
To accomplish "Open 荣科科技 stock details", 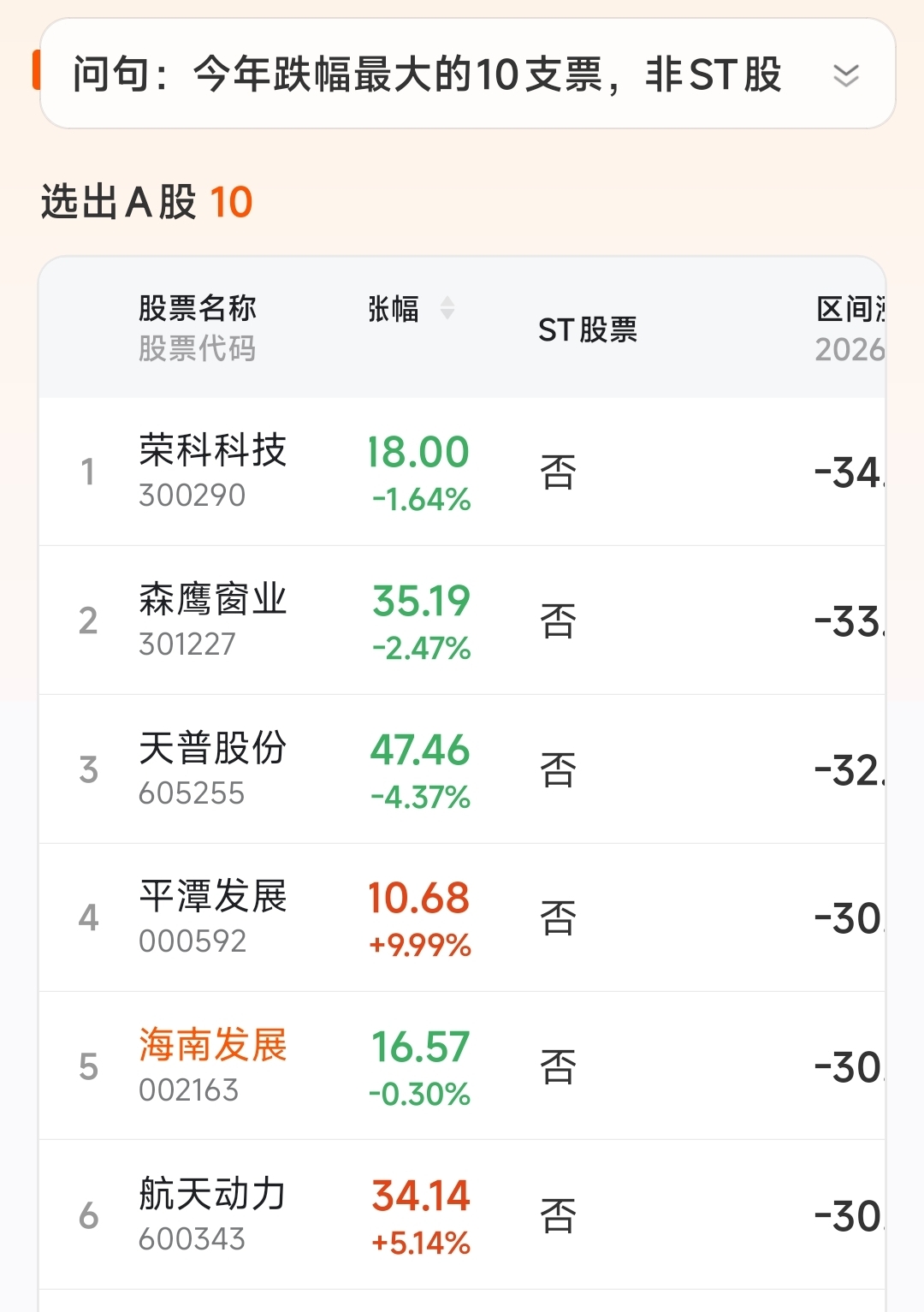I will point(213,450).
